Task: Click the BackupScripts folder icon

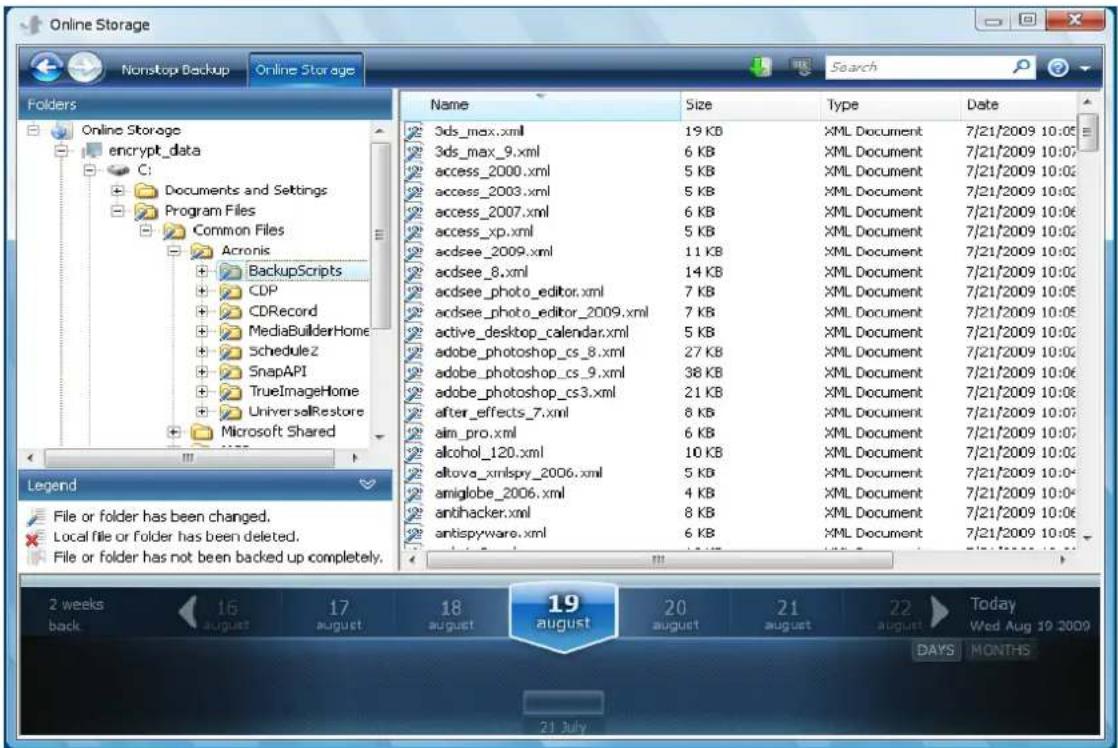Action: [x=230, y=271]
